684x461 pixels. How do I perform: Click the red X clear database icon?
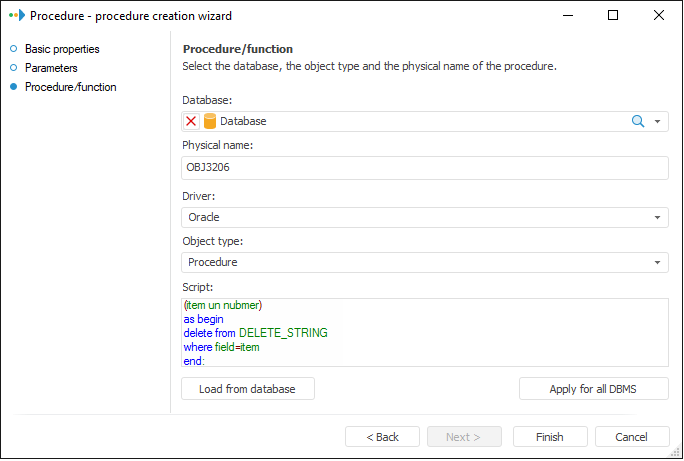192,121
